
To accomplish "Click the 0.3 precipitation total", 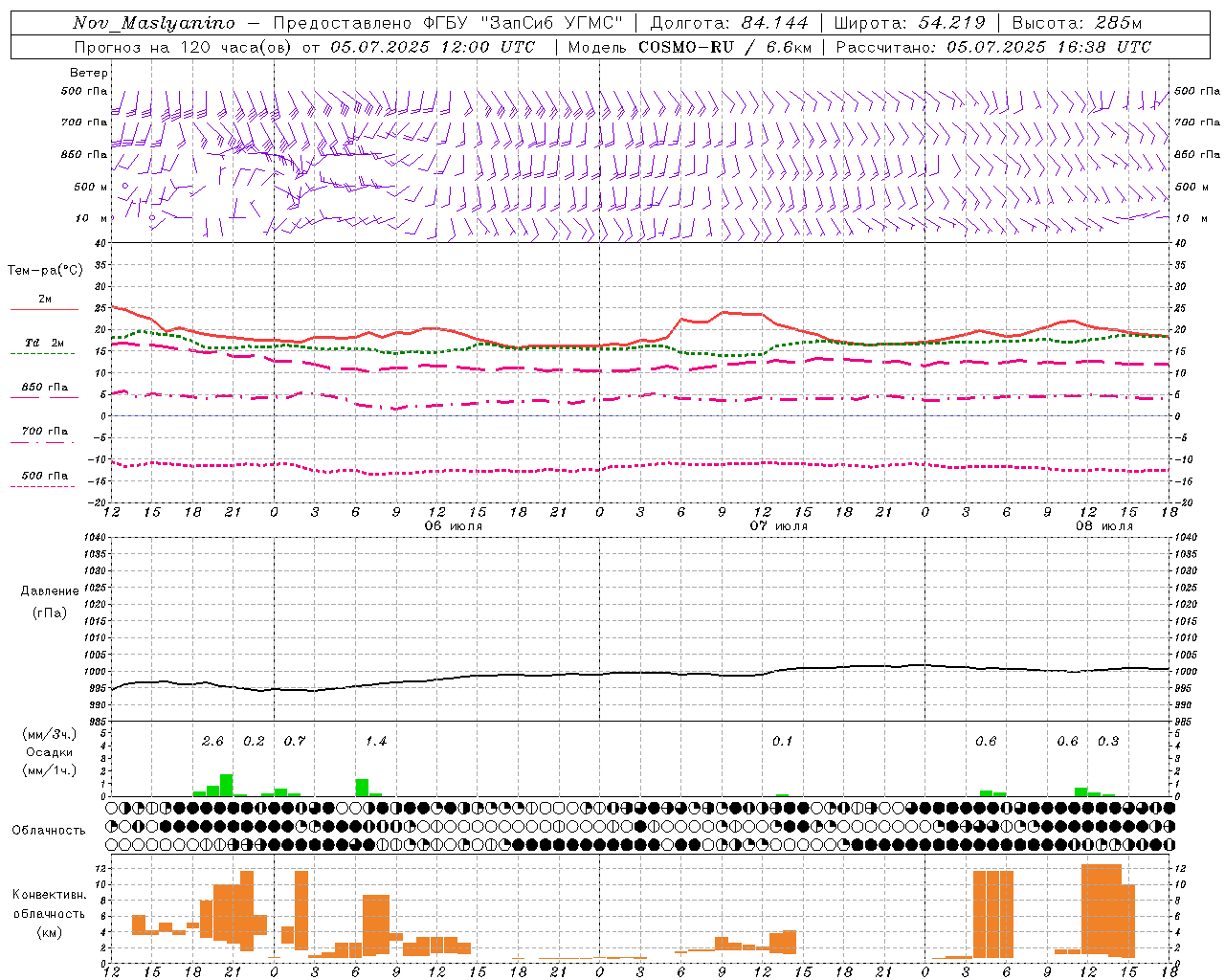I will tap(1108, 742).
